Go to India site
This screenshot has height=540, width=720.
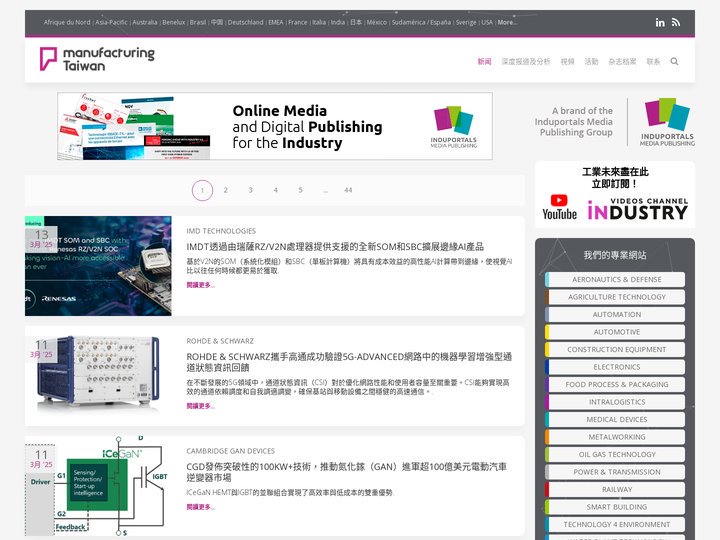[x=338, y=22]
